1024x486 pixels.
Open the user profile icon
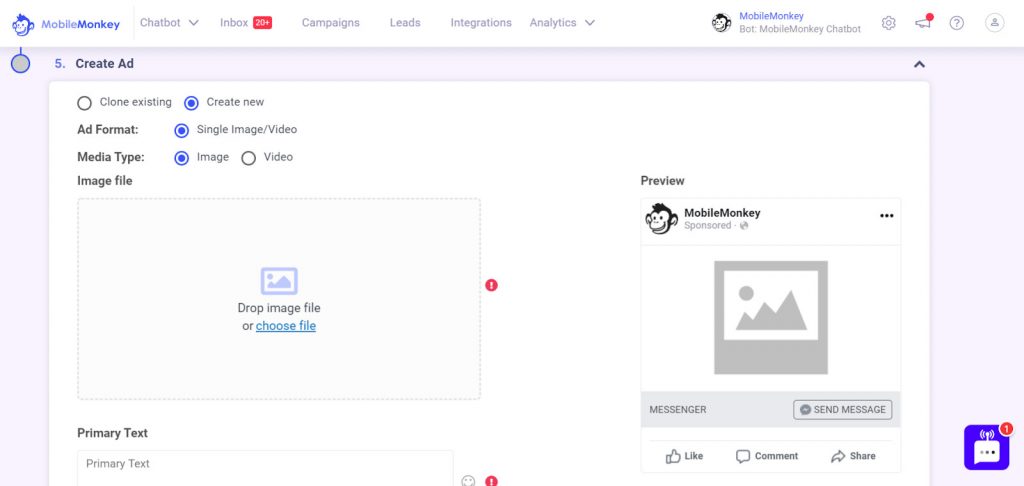point(994,23)
